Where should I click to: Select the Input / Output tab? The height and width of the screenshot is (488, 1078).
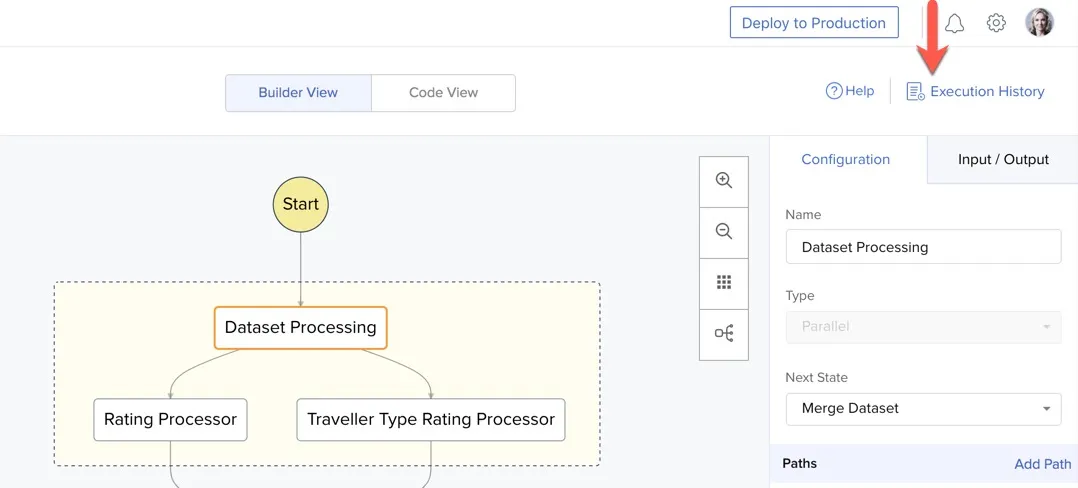tap(1003, 159)
